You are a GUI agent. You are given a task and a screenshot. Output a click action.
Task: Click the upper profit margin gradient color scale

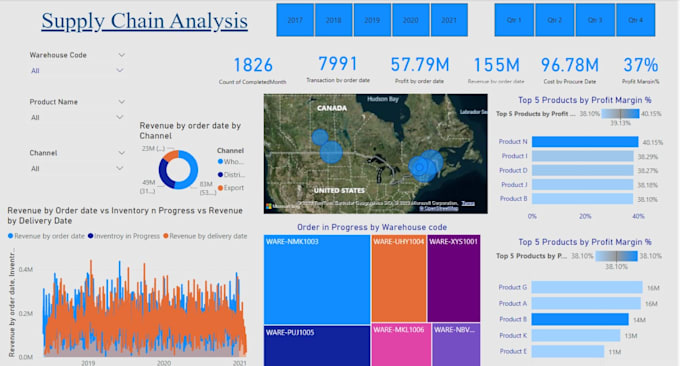coord(620,114)
